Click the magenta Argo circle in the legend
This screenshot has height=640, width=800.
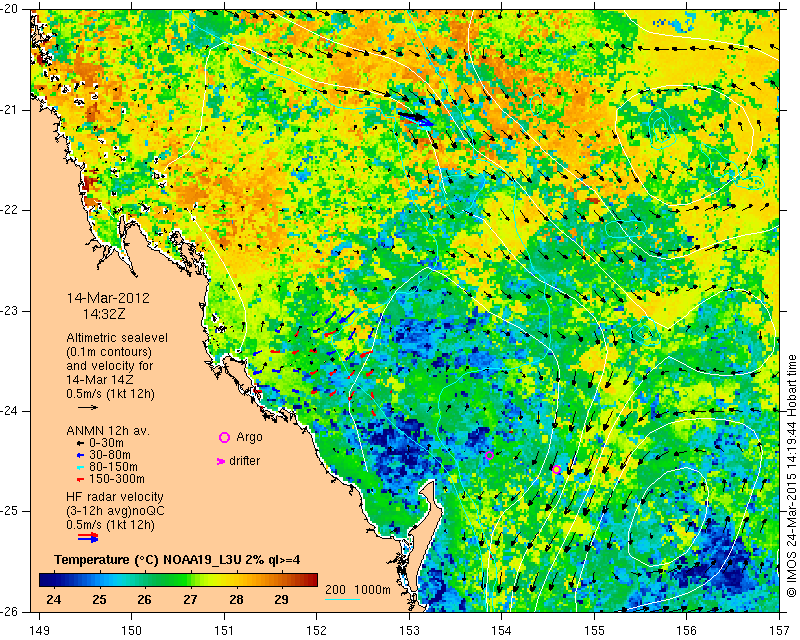coord(224,437)
